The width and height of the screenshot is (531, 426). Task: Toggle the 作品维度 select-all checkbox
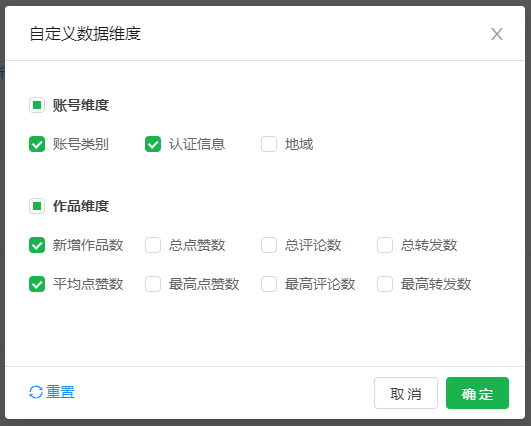coord(37,206)
